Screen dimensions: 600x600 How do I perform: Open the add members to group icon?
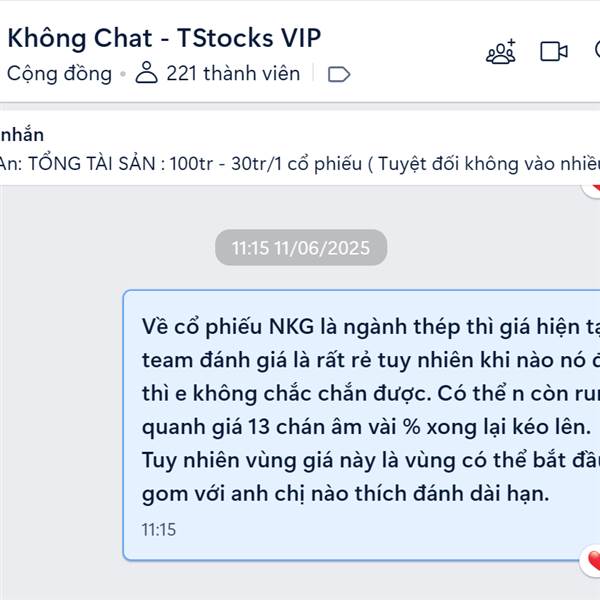(501, 51)
